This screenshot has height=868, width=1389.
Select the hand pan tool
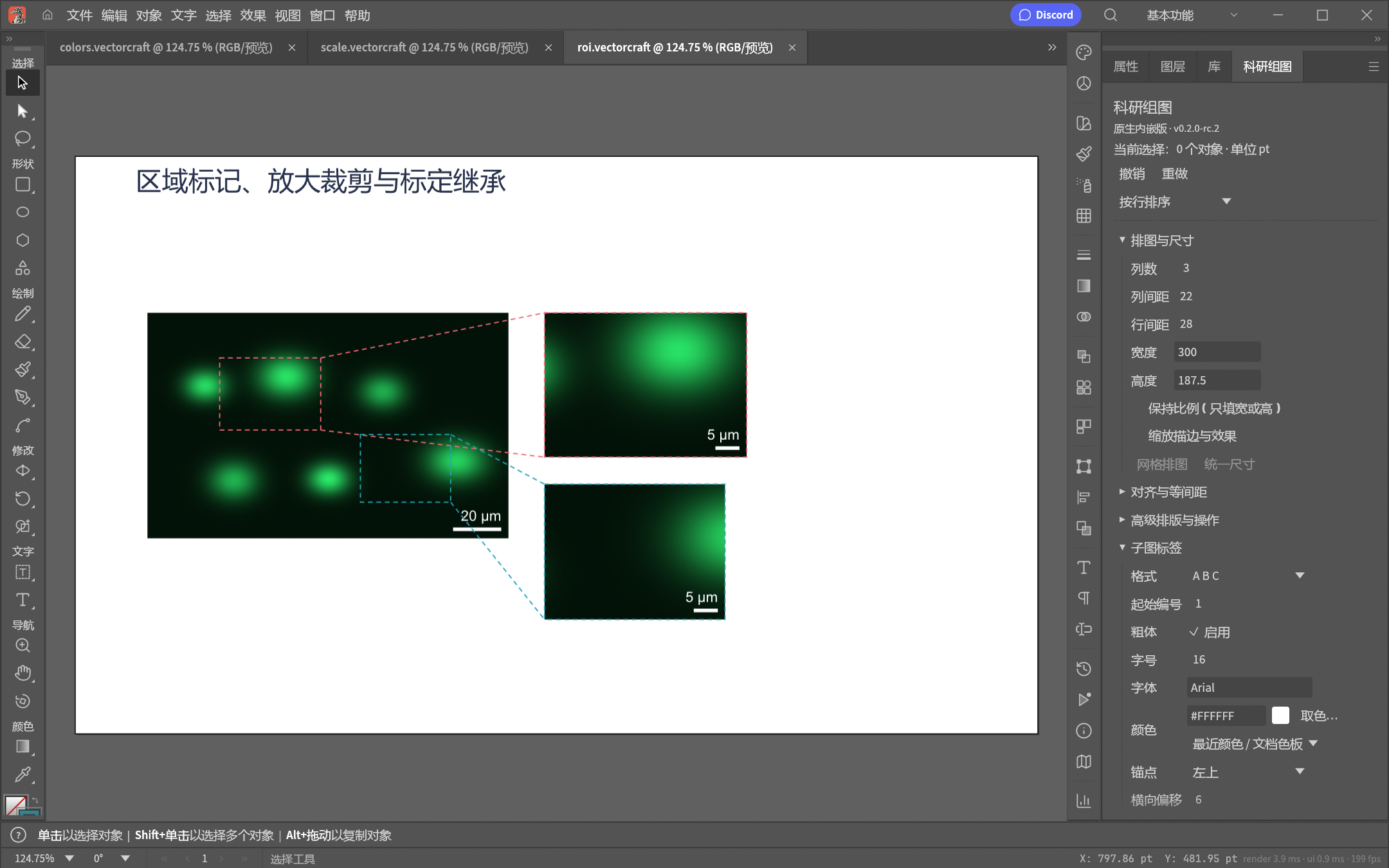(23, 673)
